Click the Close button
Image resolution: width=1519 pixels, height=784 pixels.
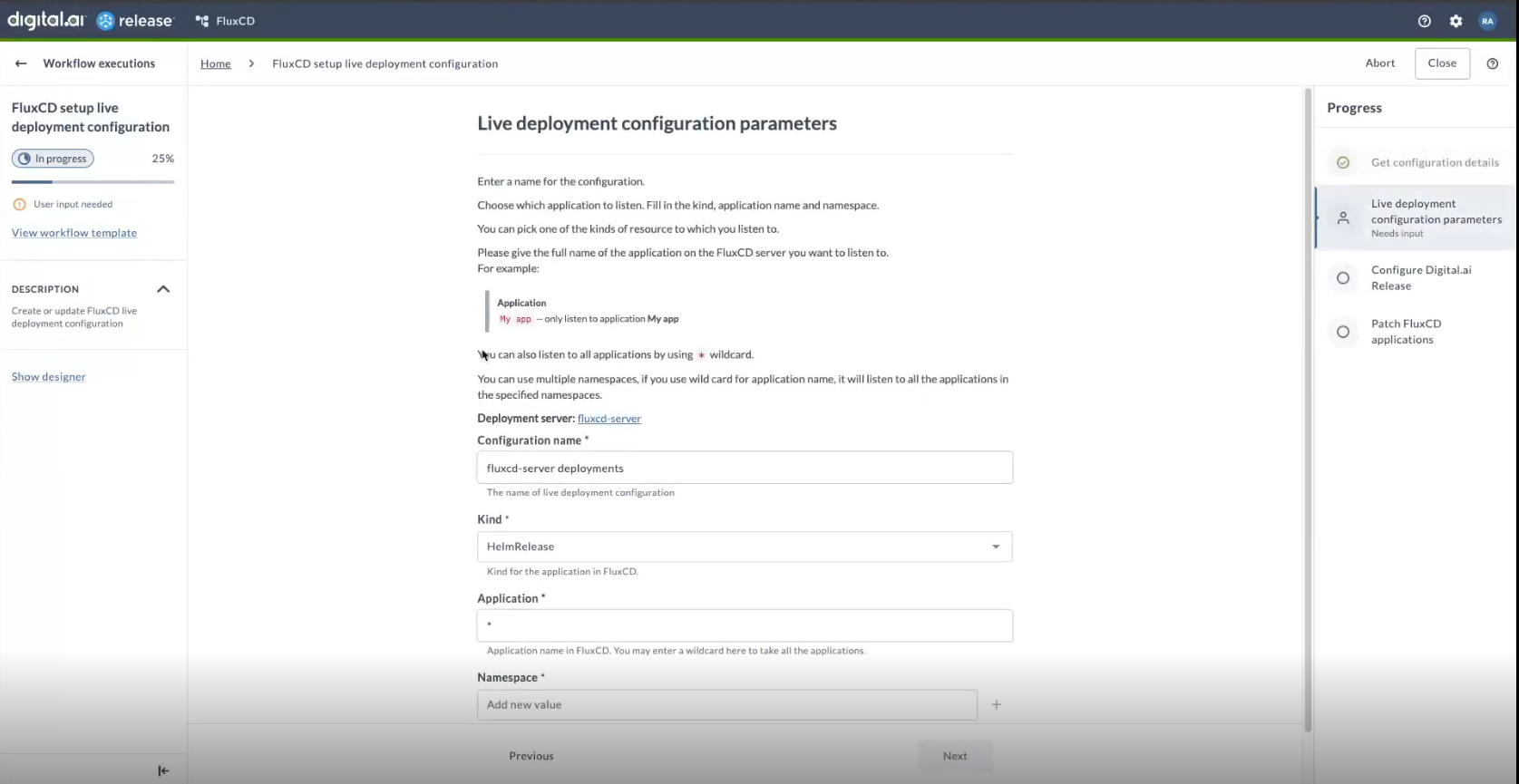tap(1442, 63)
